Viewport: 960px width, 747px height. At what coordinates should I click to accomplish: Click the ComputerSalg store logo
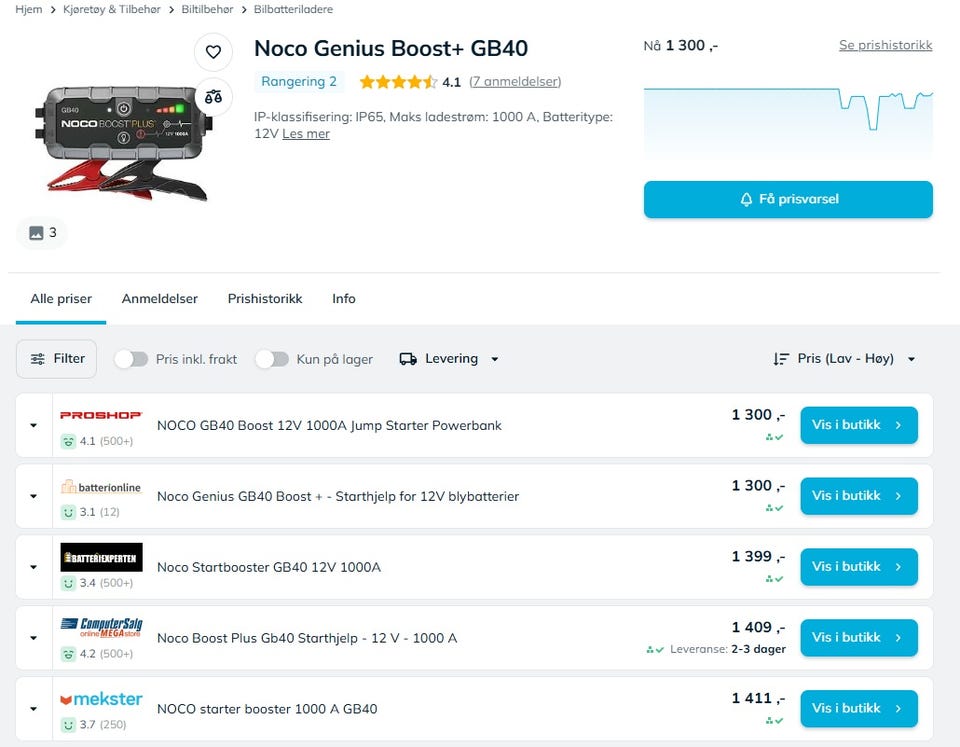(x=101, y=628)
